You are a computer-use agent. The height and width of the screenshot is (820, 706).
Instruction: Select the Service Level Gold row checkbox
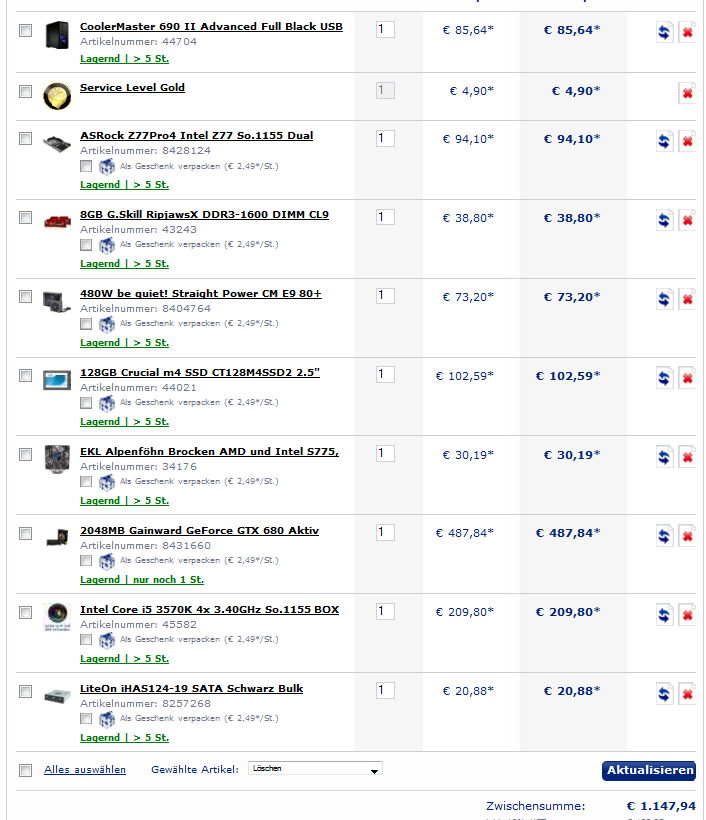[x=25, y=92]
